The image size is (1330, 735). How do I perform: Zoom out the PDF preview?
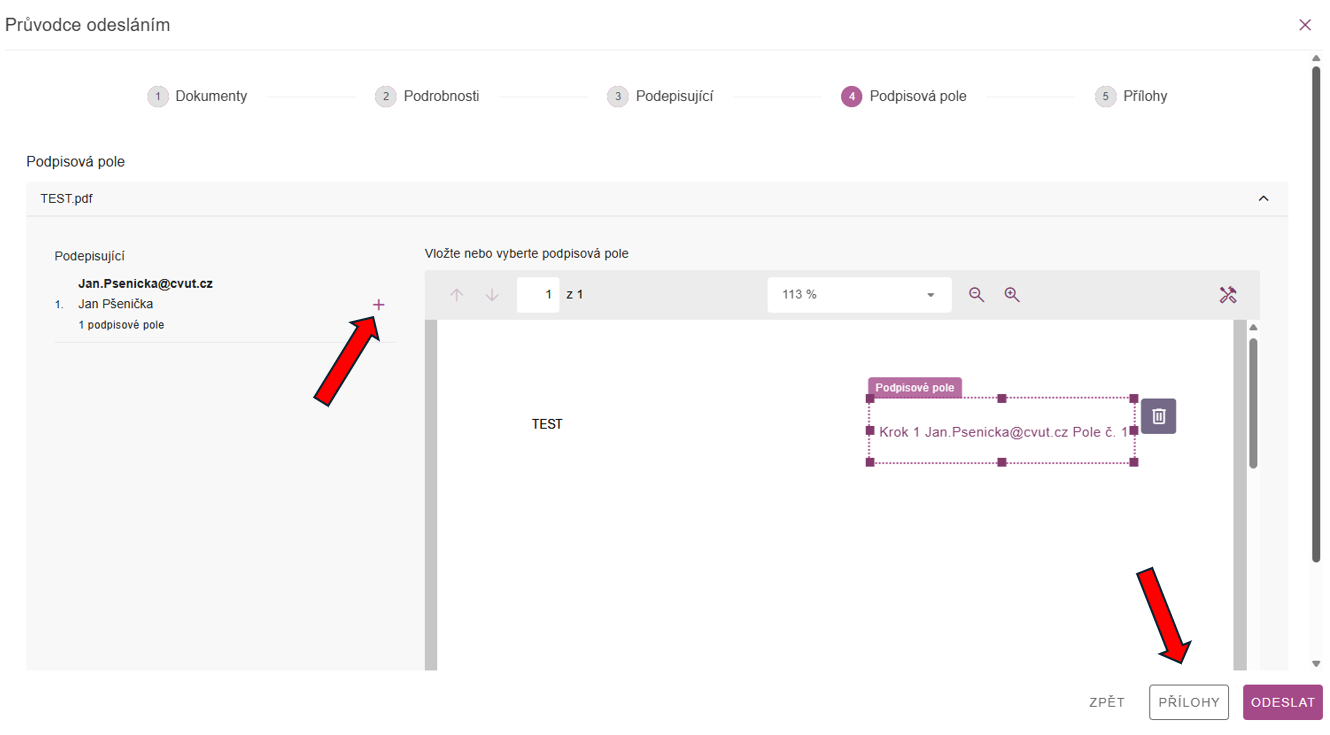[x=976, y=295]
